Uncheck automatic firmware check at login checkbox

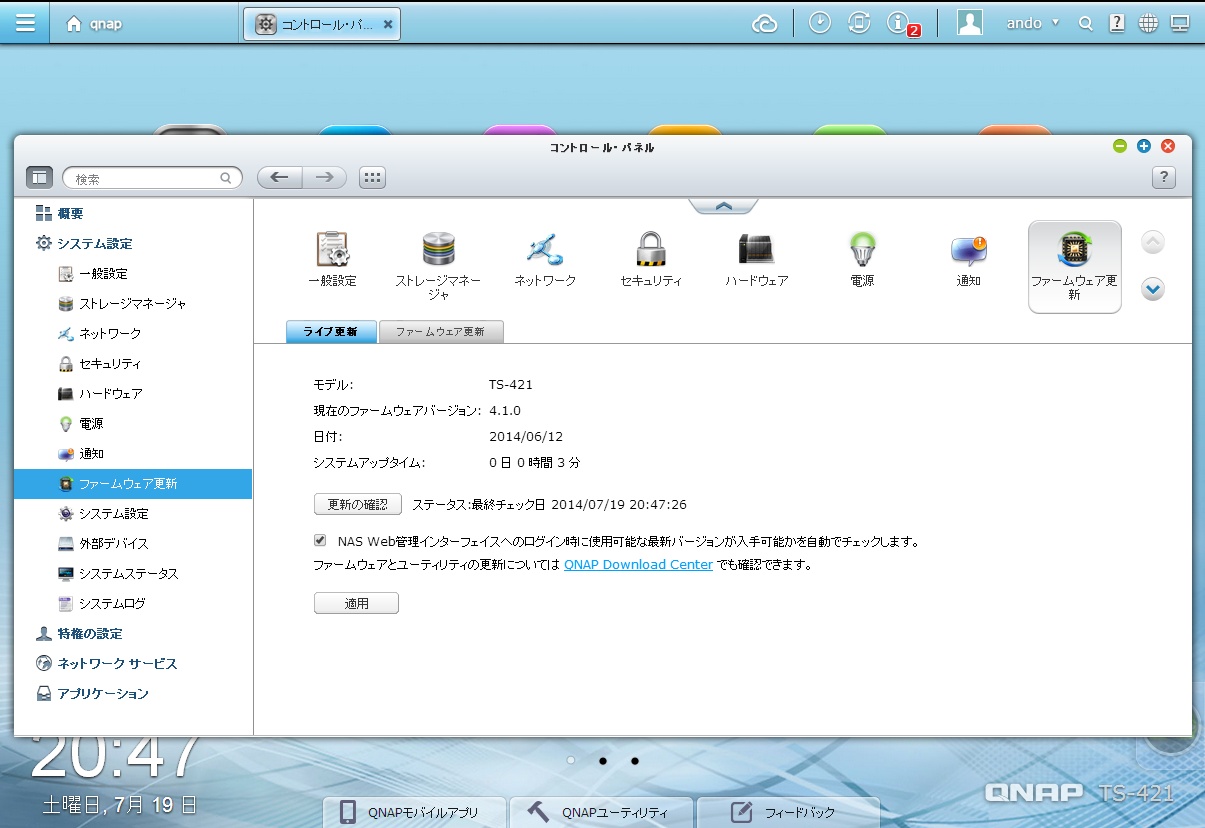pyautogui.click(x=320, y=540)
